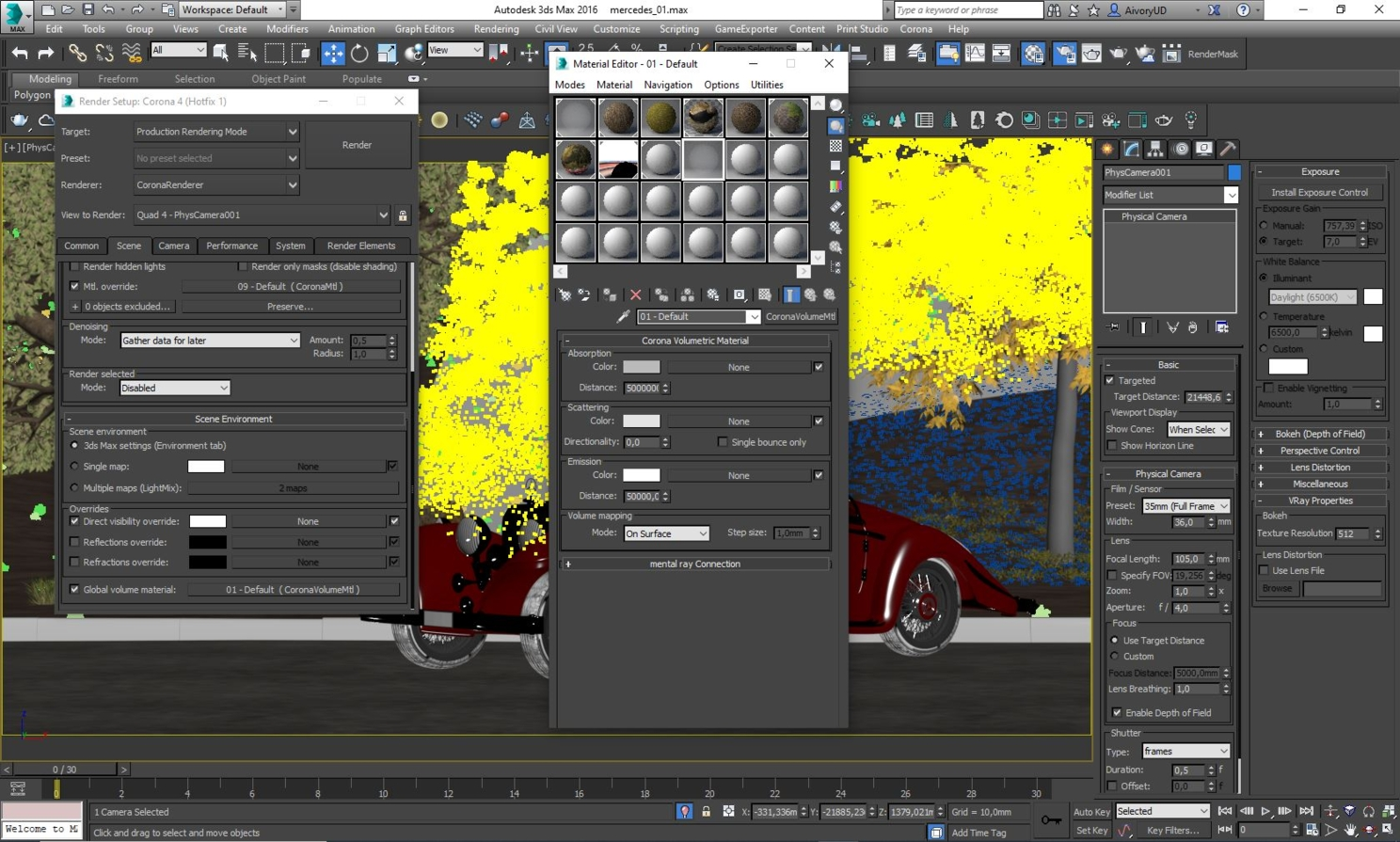Click the Scattering color swatch
Viewport: 1400px width, 842px height.
tap(641, 421)
